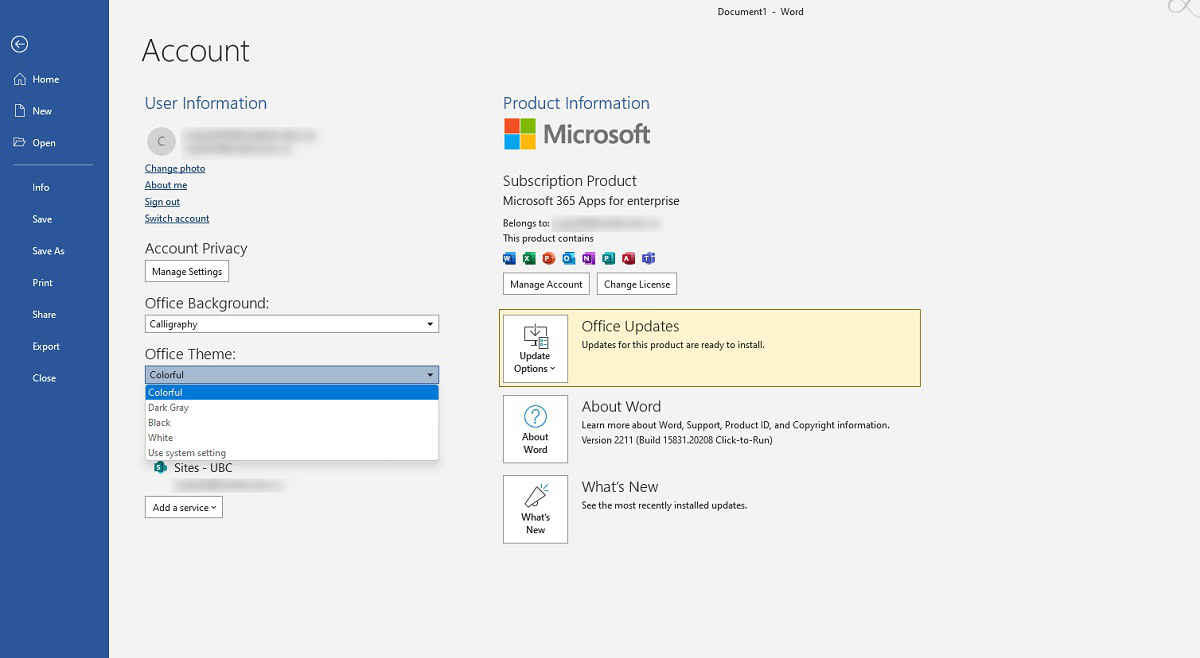
Task: Click the OneNote app icon
Action: 588,258
